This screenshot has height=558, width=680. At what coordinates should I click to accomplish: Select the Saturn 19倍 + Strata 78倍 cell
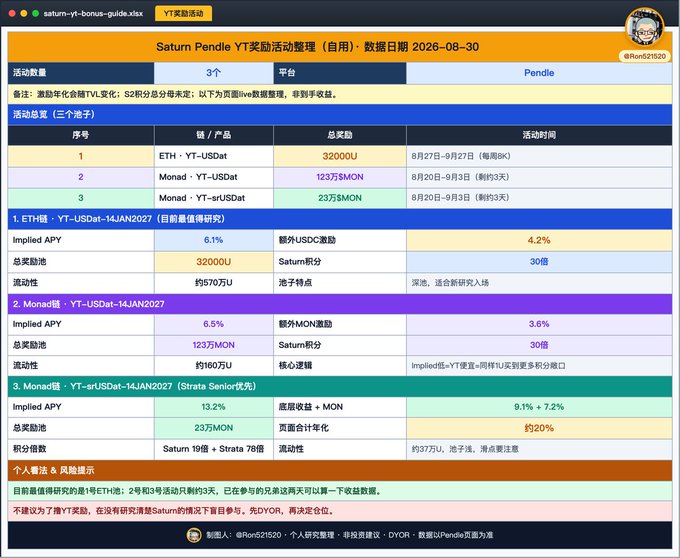point(214,449)
